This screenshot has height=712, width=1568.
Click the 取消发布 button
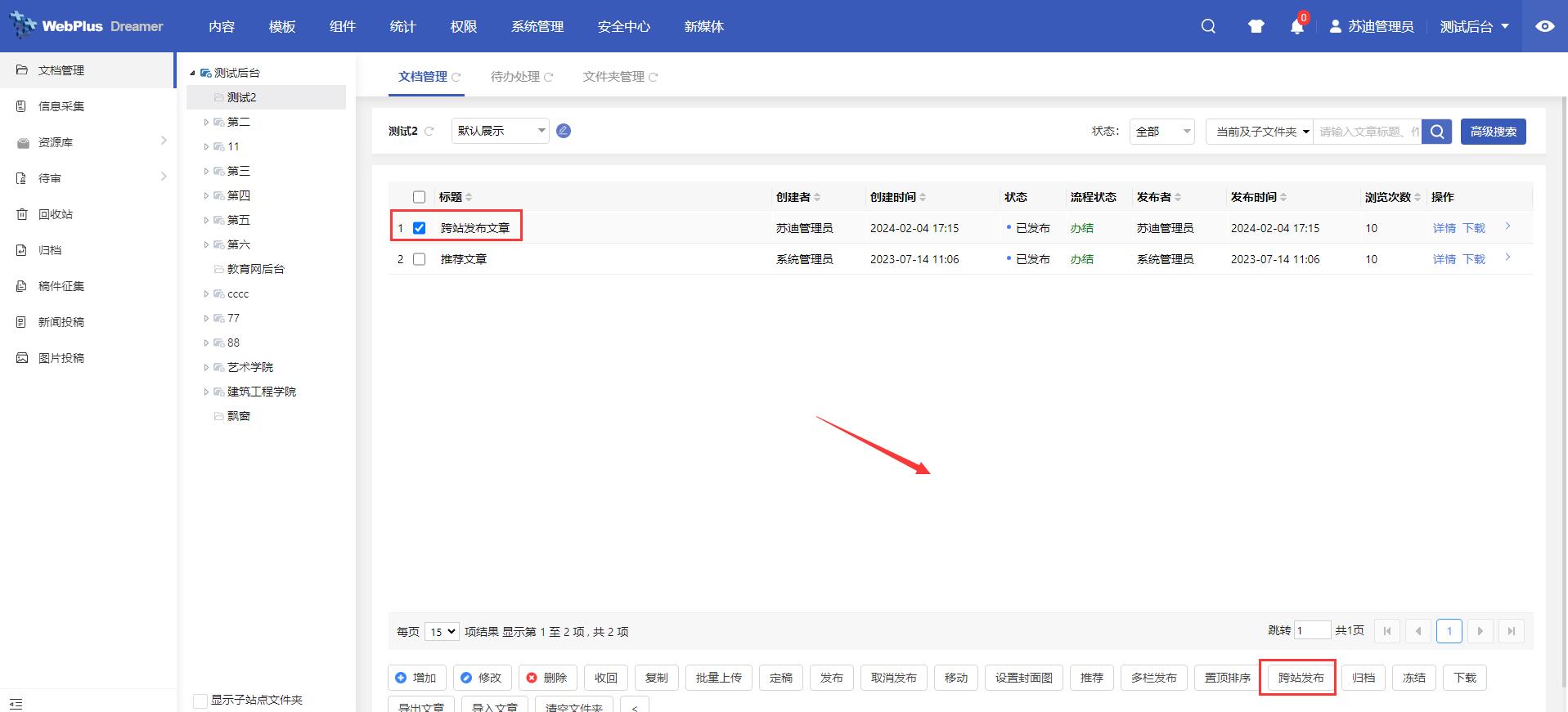894,678
